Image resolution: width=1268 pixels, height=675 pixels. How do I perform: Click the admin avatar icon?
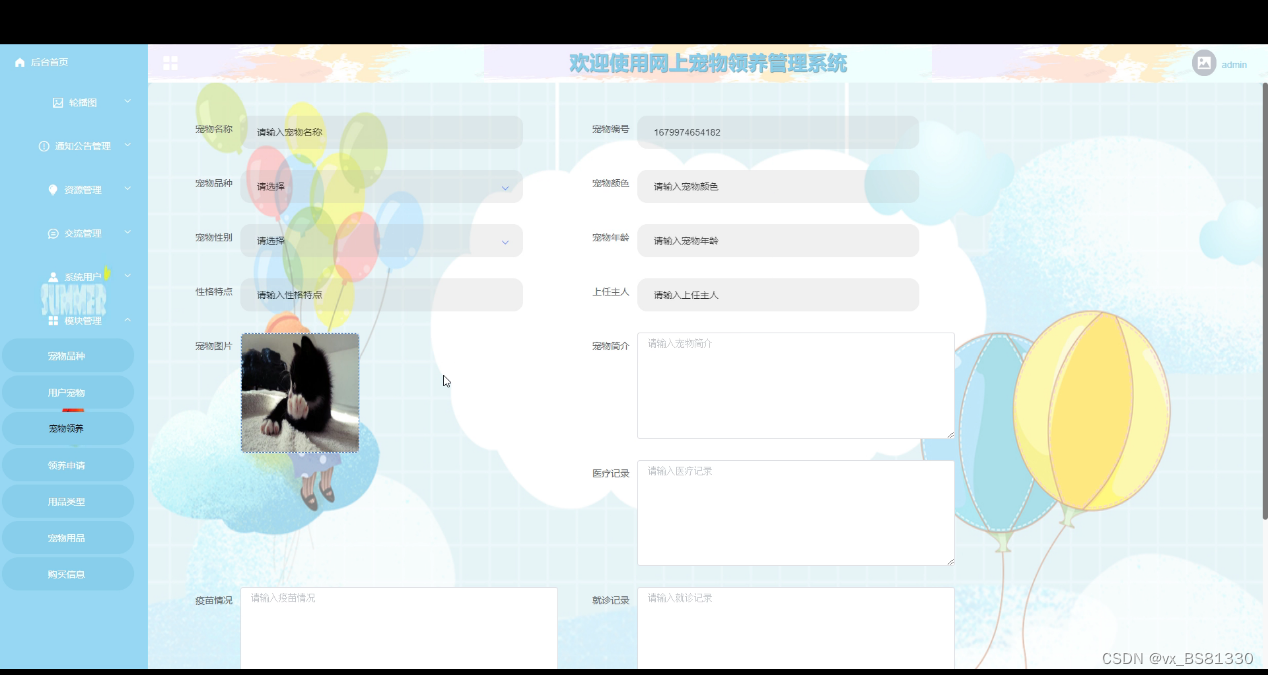coord(1204,63)
